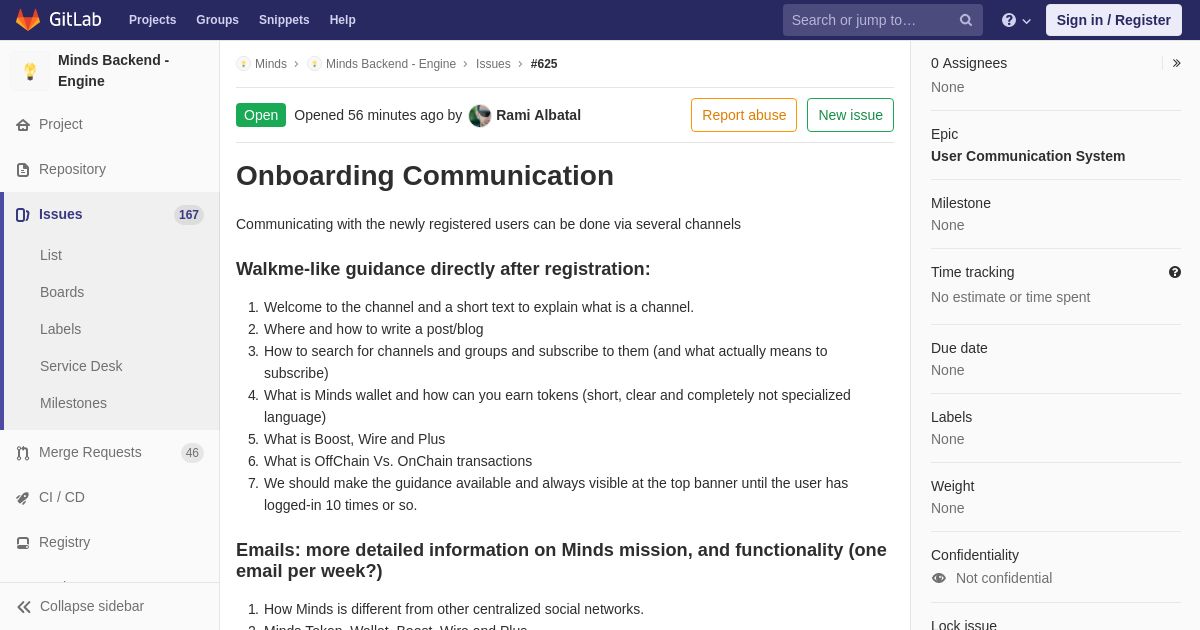Click the Project home icon in sidebar
The width and height of the screenshot is (1200, 630).
(23, 125)
